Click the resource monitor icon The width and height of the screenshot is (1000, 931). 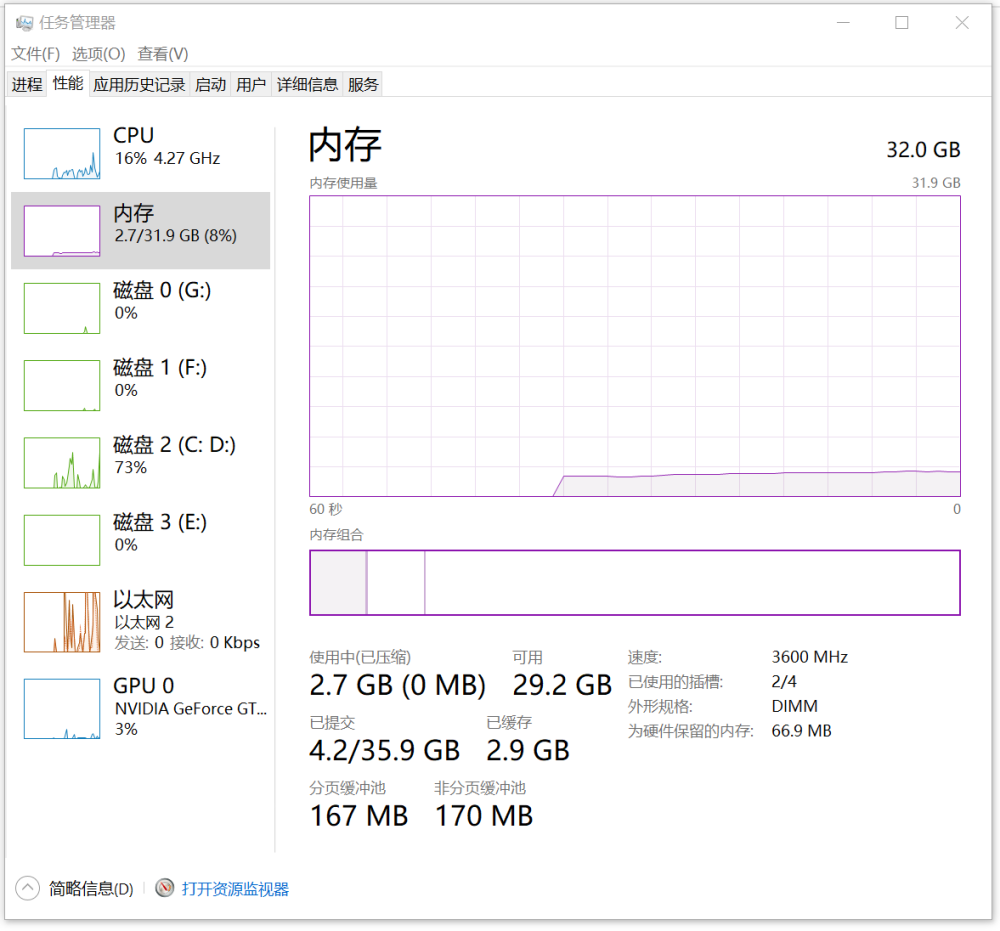tap(165, 888)
